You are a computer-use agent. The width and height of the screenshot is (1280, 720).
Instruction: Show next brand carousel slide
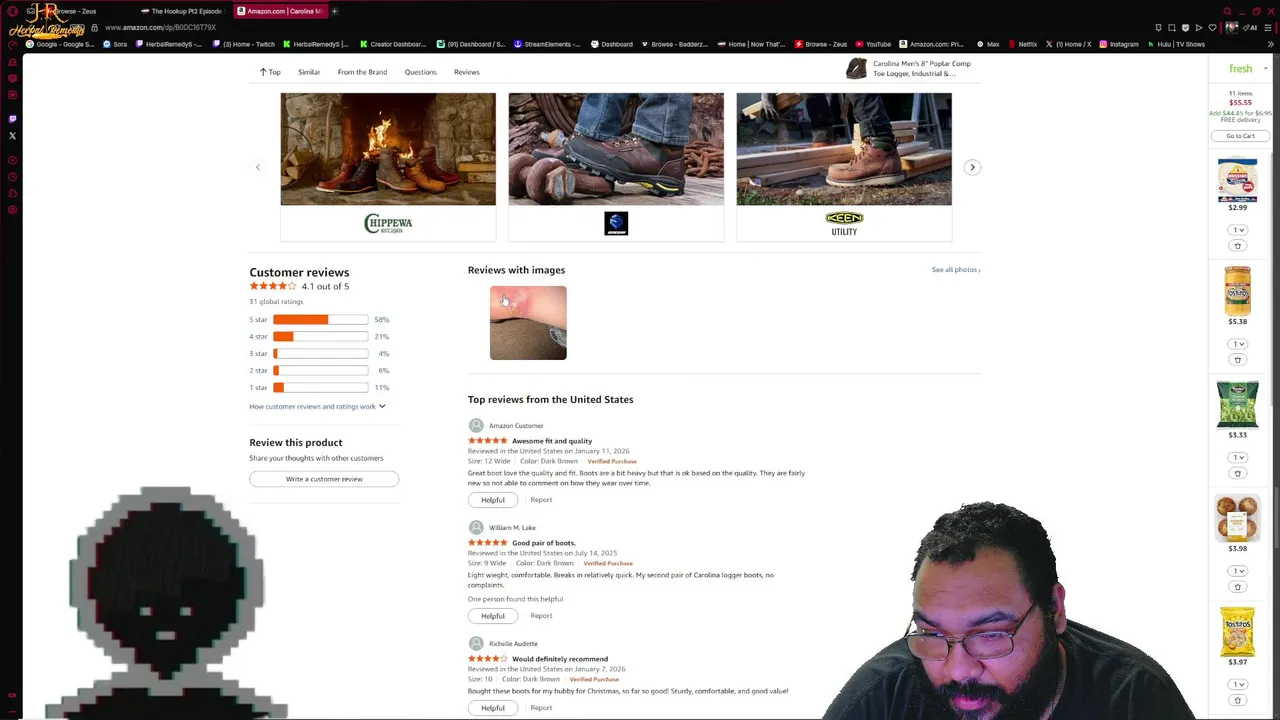pyautogui.click(x=972, y=167)
